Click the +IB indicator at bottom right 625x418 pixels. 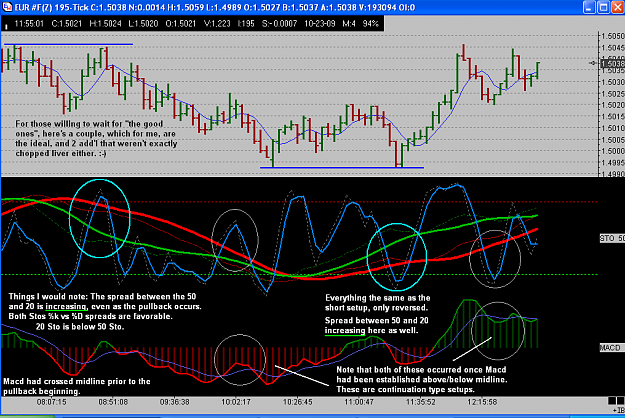[619, 410]
